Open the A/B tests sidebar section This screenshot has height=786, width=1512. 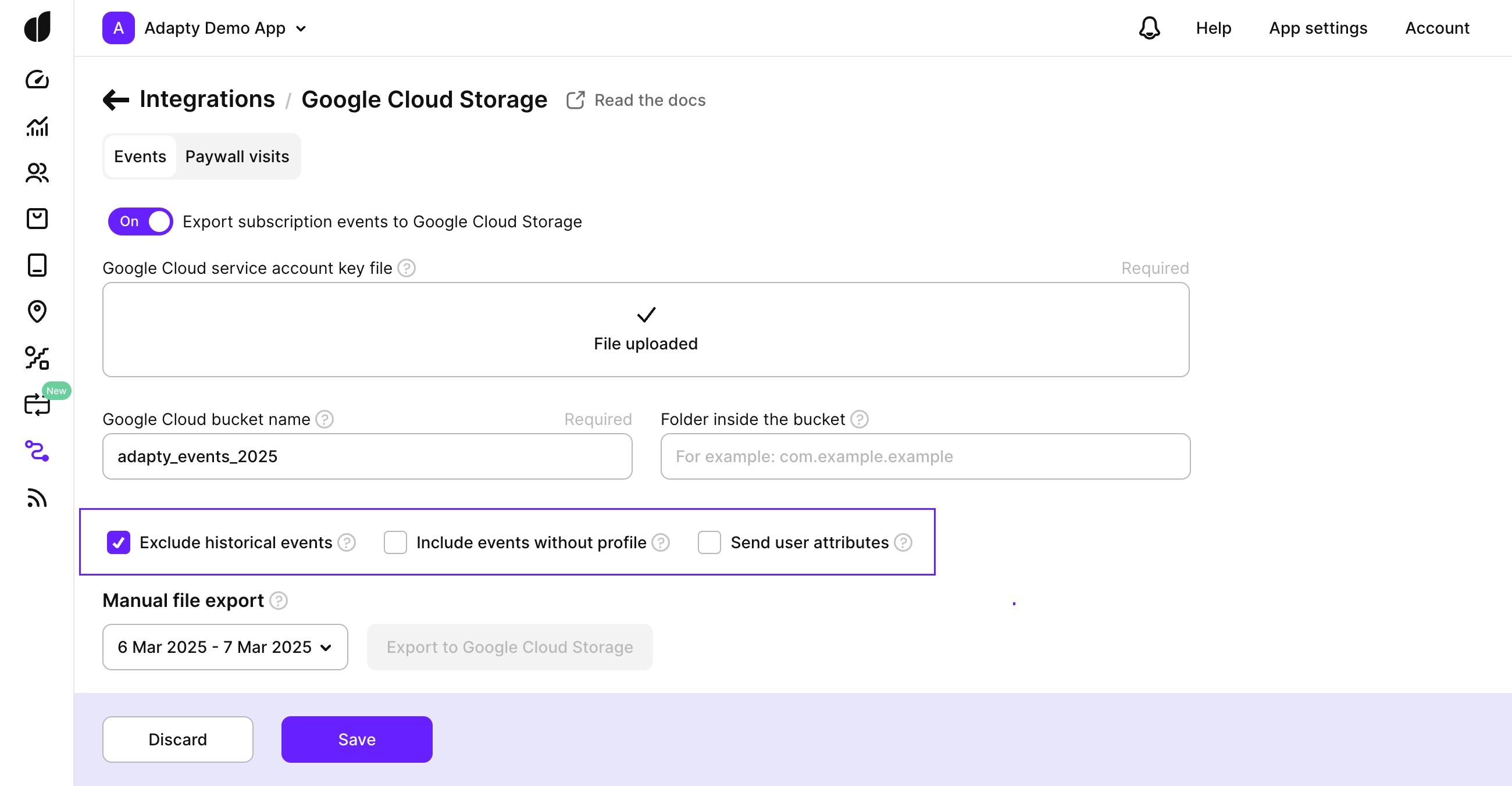(x=37, y=358)
